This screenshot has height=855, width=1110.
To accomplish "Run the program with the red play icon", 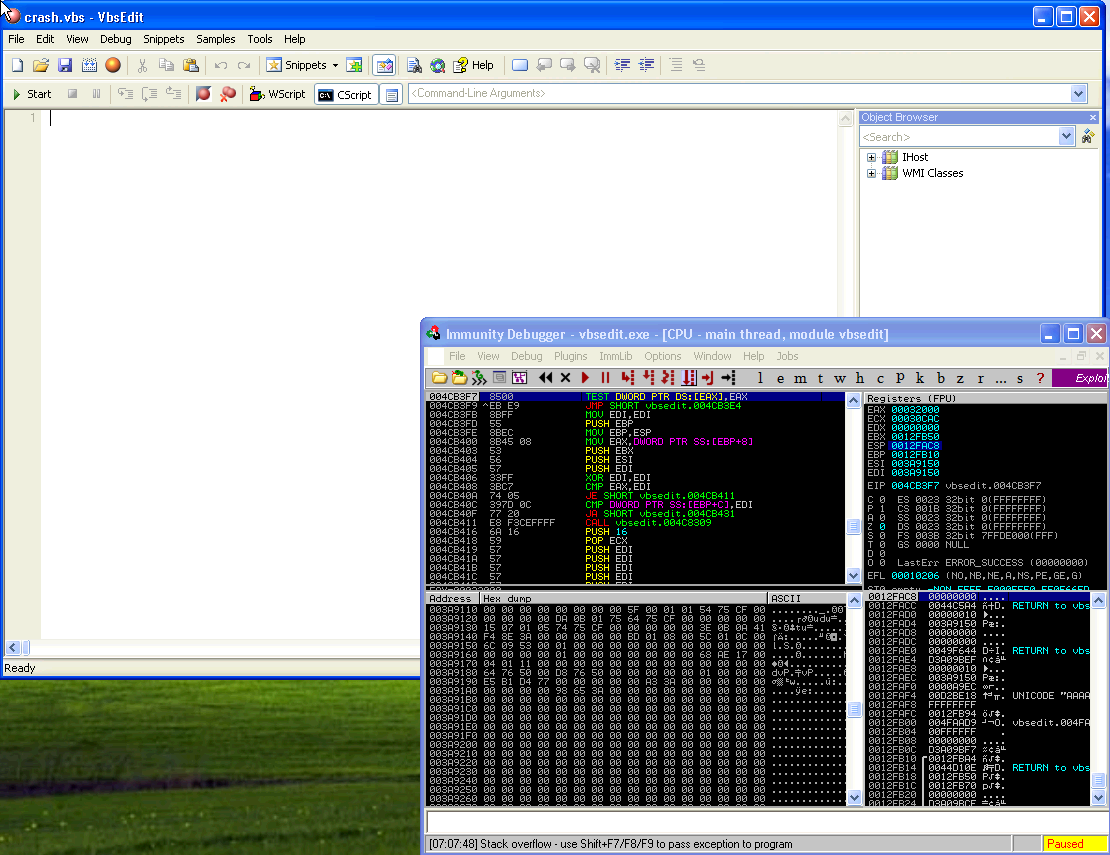I will 585,378.
